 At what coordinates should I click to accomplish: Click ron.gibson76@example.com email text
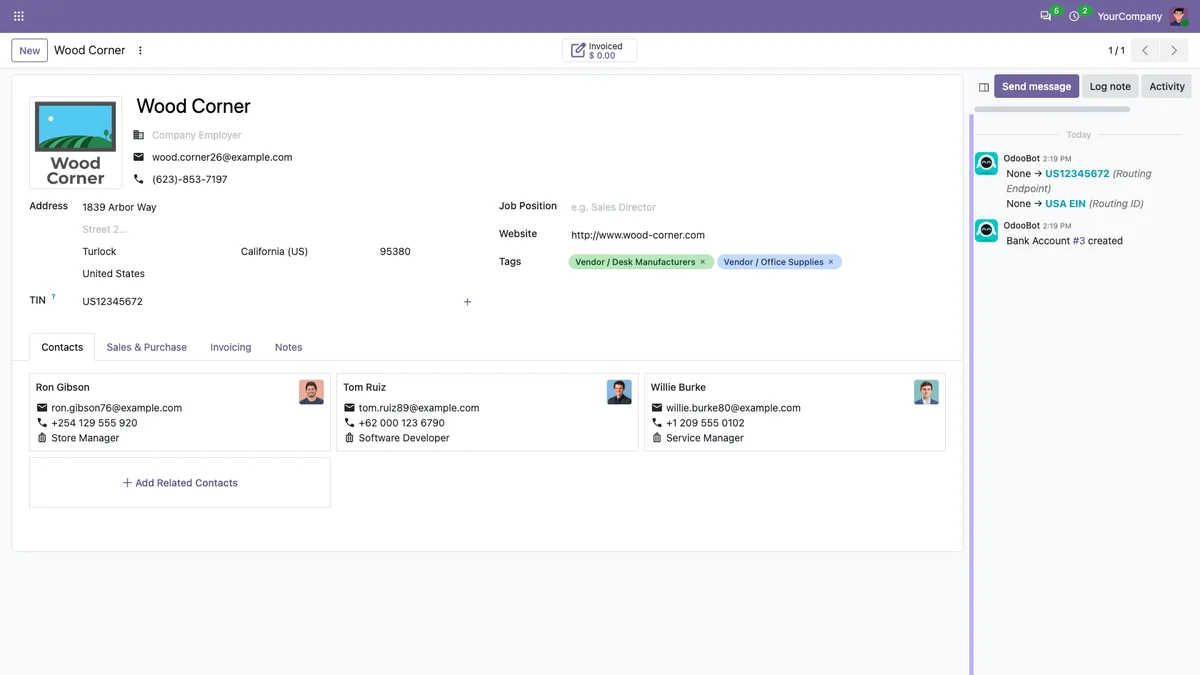tap(117, 408)
